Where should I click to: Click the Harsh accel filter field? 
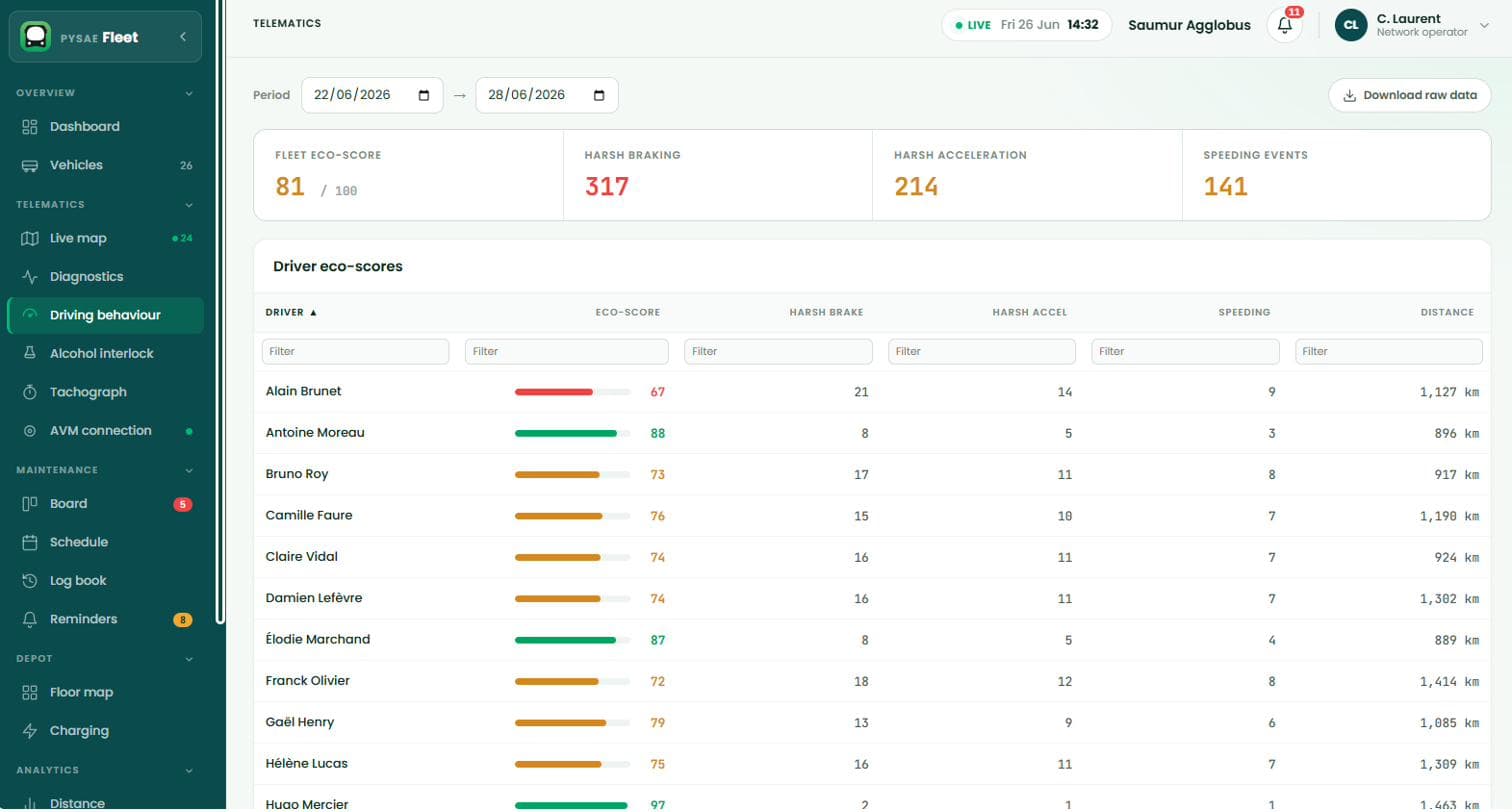tap(982, 351)
